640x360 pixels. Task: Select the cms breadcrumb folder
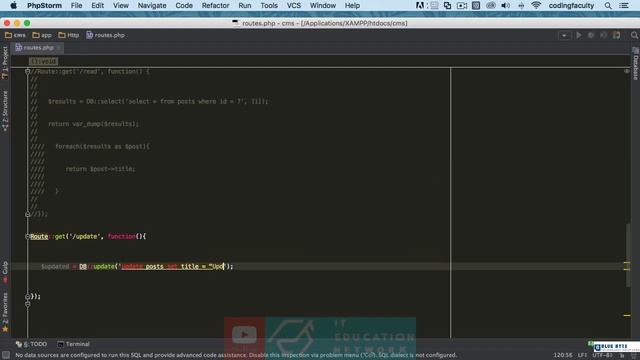click(15, 35)
